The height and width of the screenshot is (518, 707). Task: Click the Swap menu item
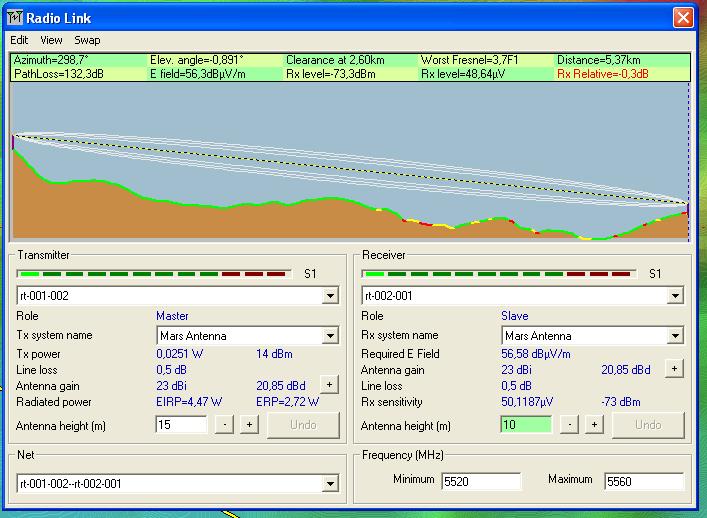(87, 40)
